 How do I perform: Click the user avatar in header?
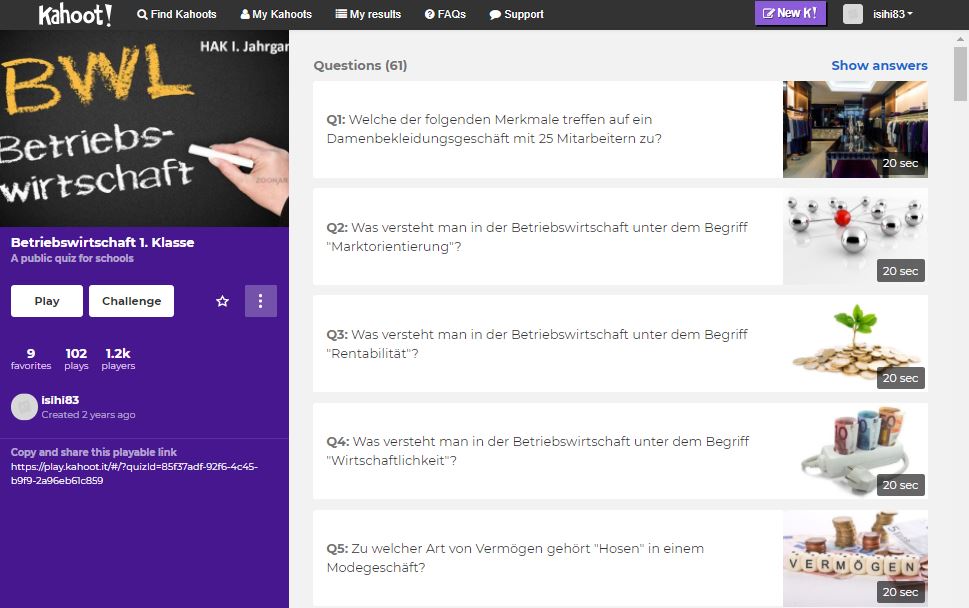(853, 14)
